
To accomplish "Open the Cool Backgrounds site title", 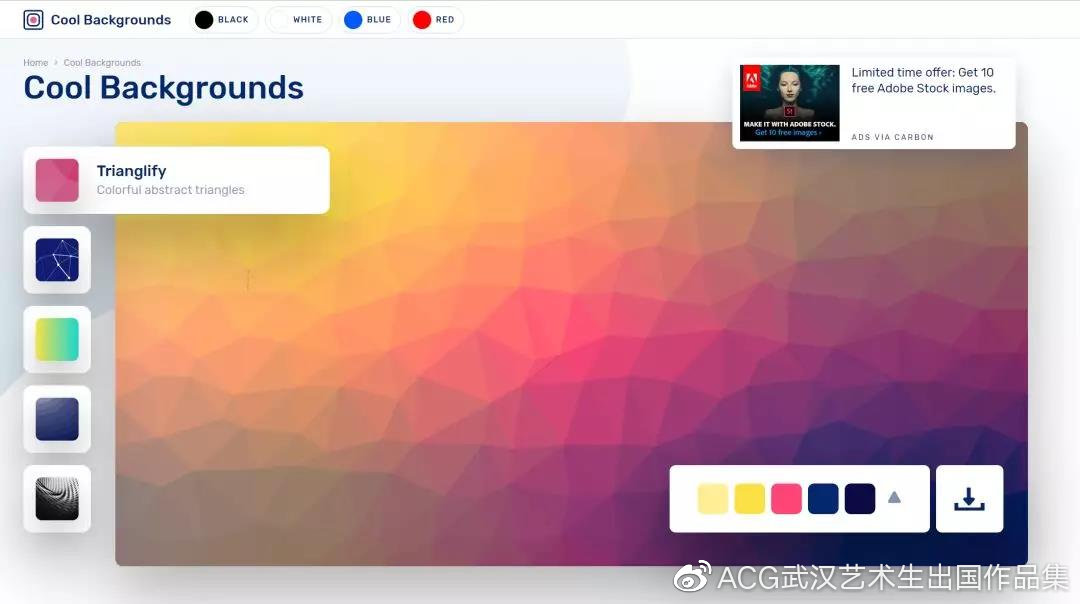I will (x=111, y=20).
